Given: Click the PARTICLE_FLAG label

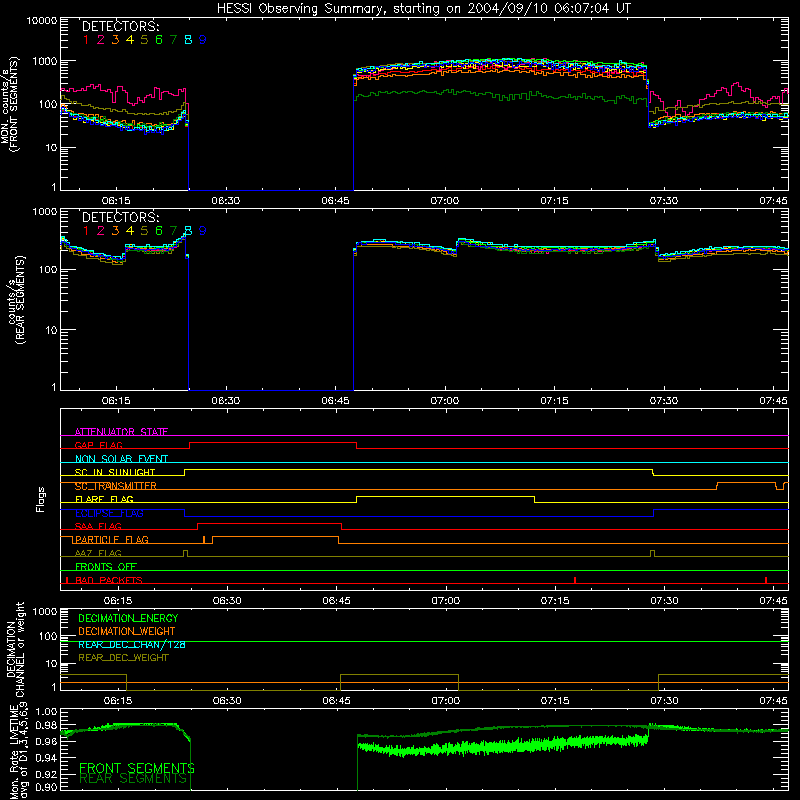Looking at the screenshot, I should point(112,540).
